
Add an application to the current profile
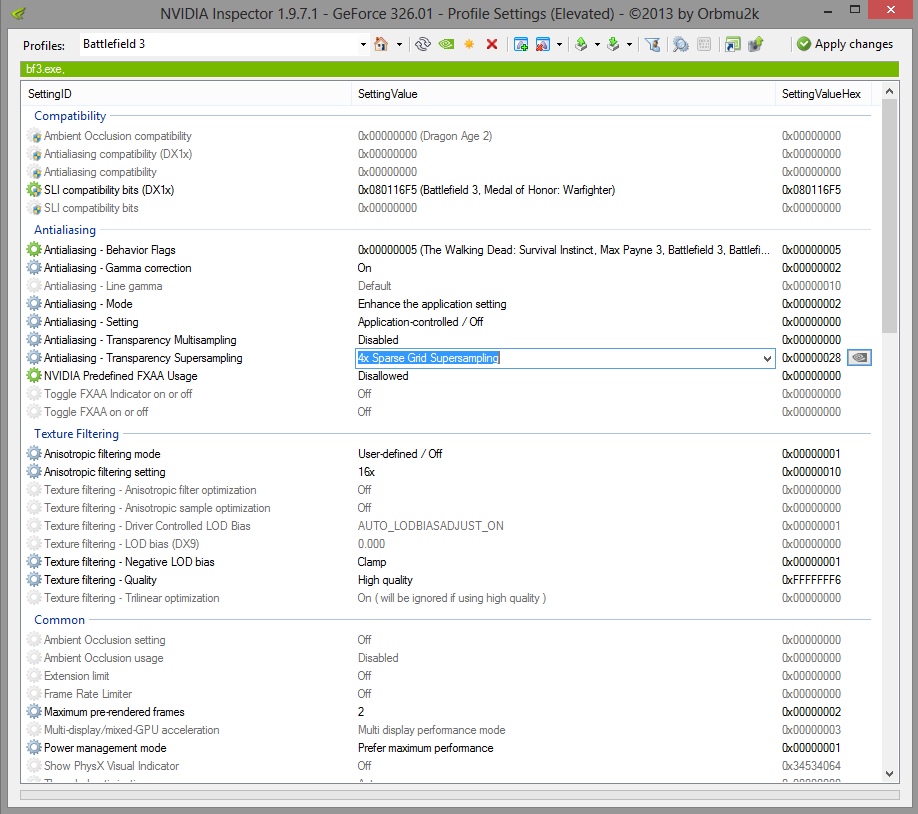click(x=520, y=44)
